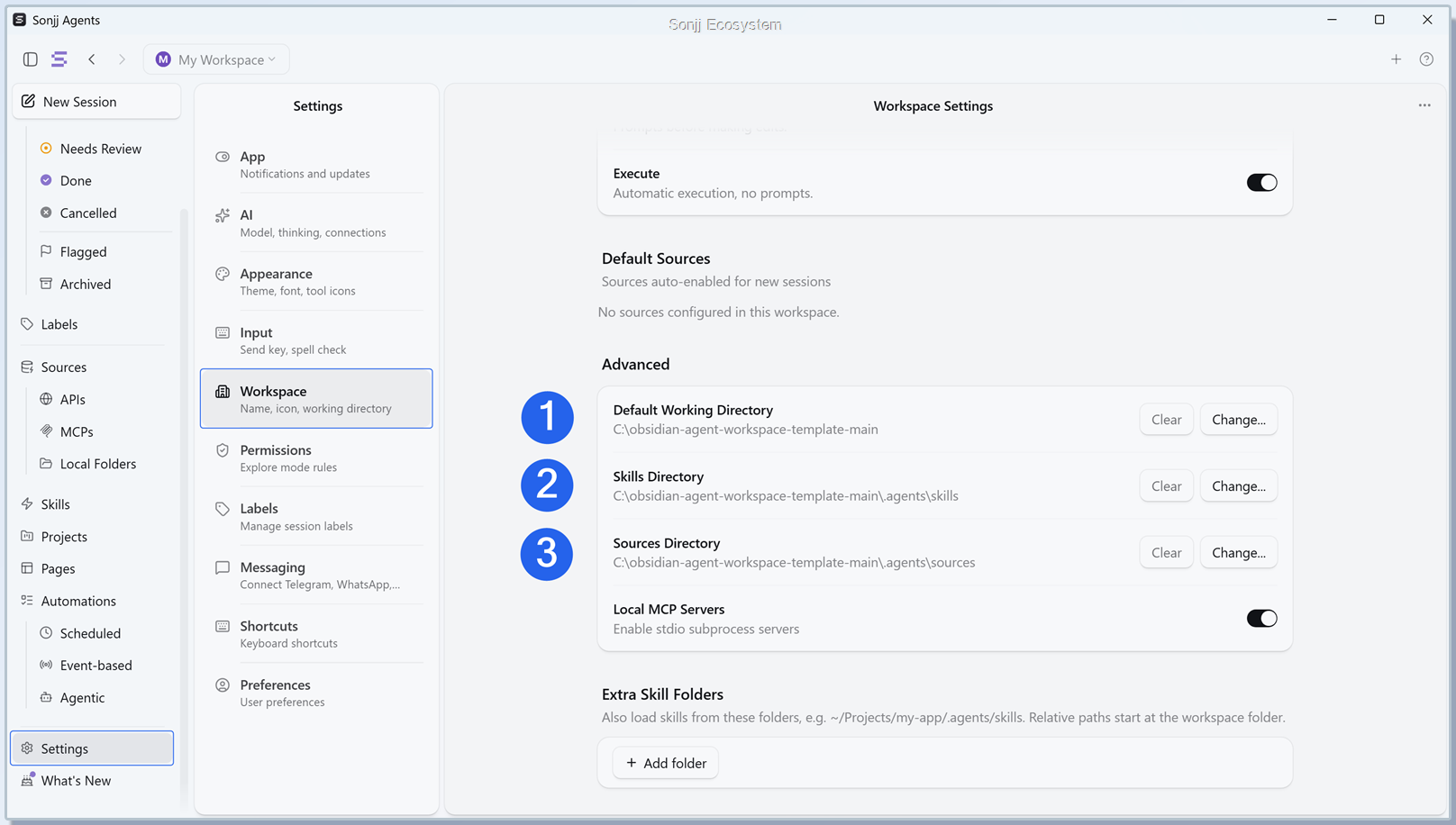The image size is (1456, 825).
Task: Select the Permissions settings tab
Action: pyautogui.click(x=316, y=458)
